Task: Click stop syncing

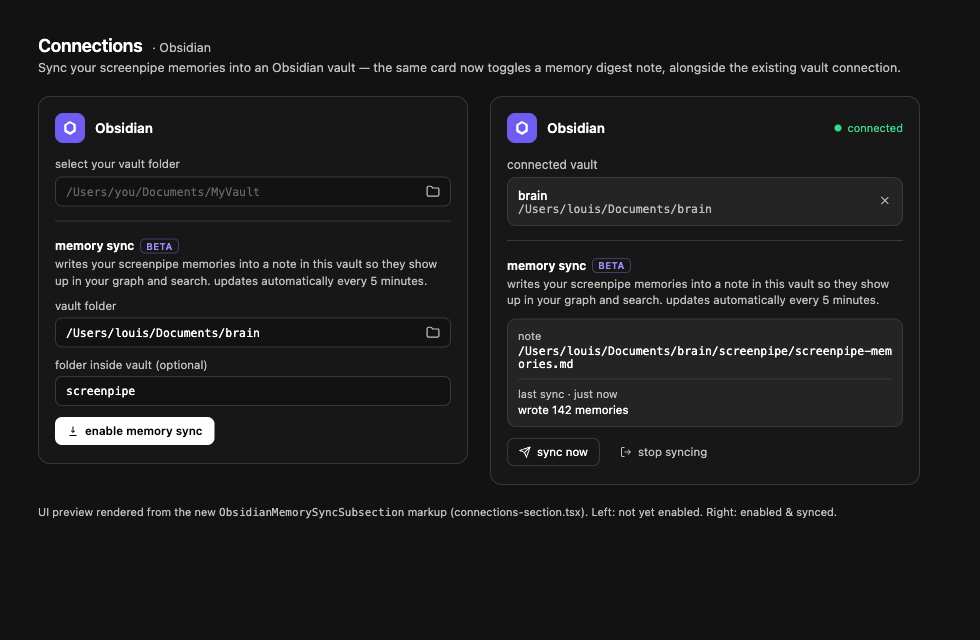Action: pos(664,452)
